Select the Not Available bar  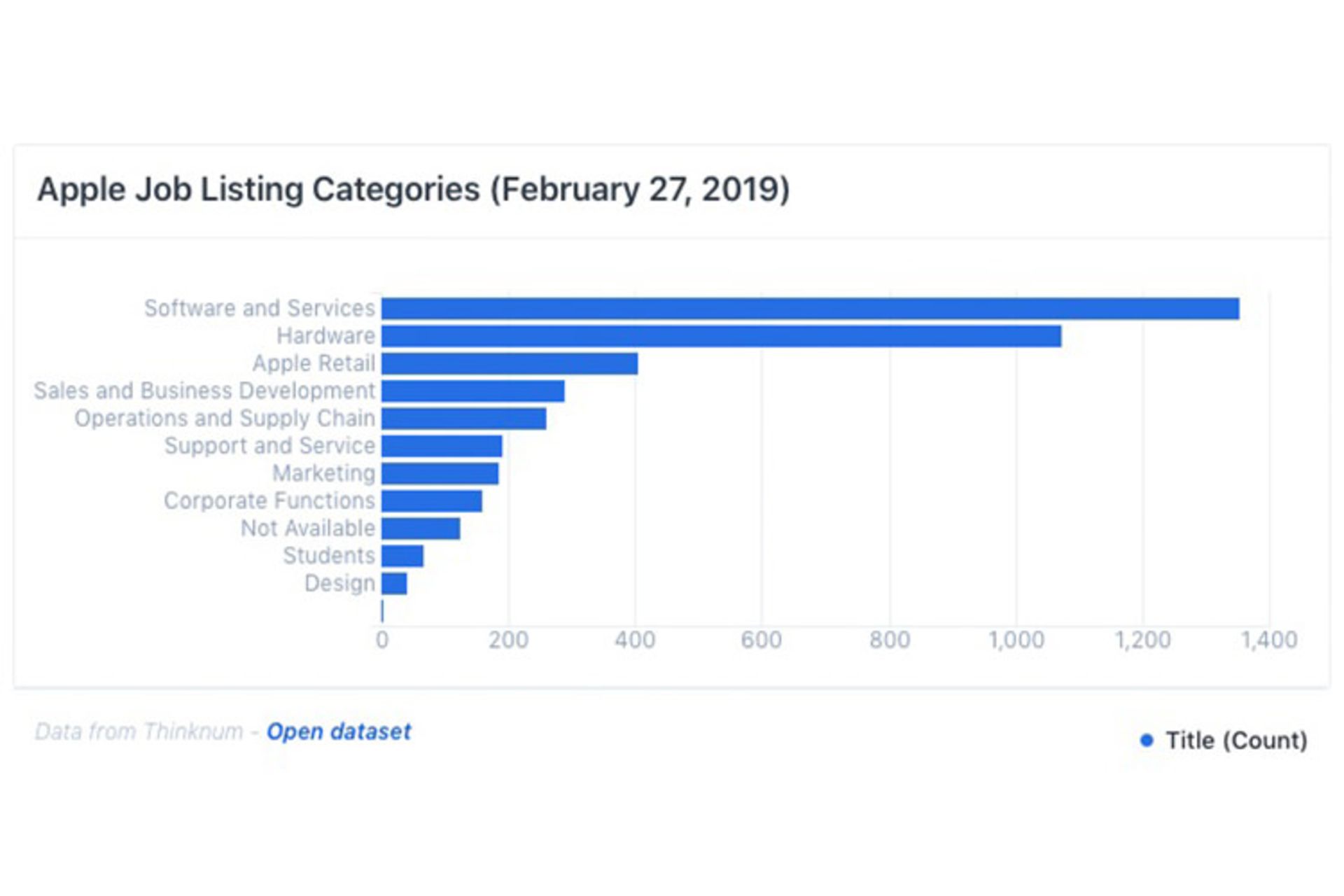coord(421,528)
